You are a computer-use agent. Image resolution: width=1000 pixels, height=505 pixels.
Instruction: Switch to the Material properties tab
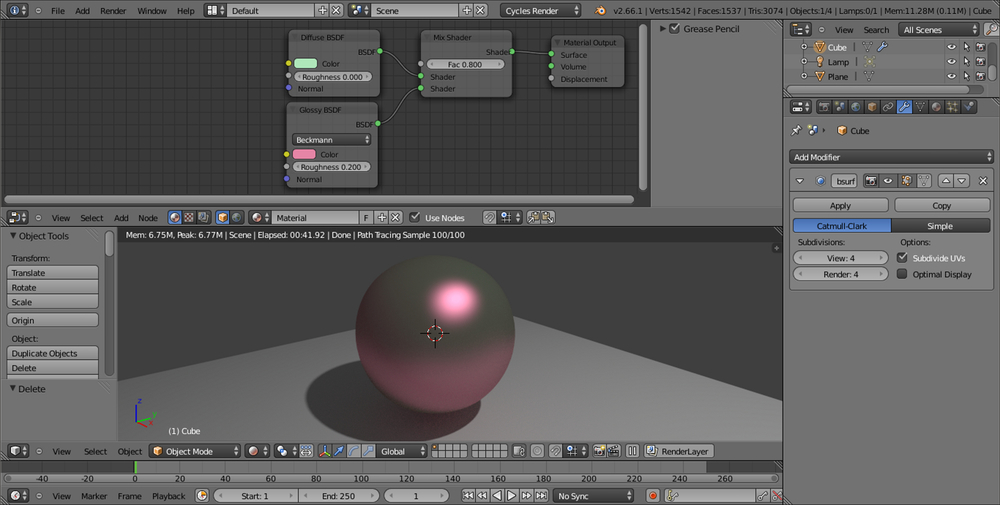tap(936, 107)
